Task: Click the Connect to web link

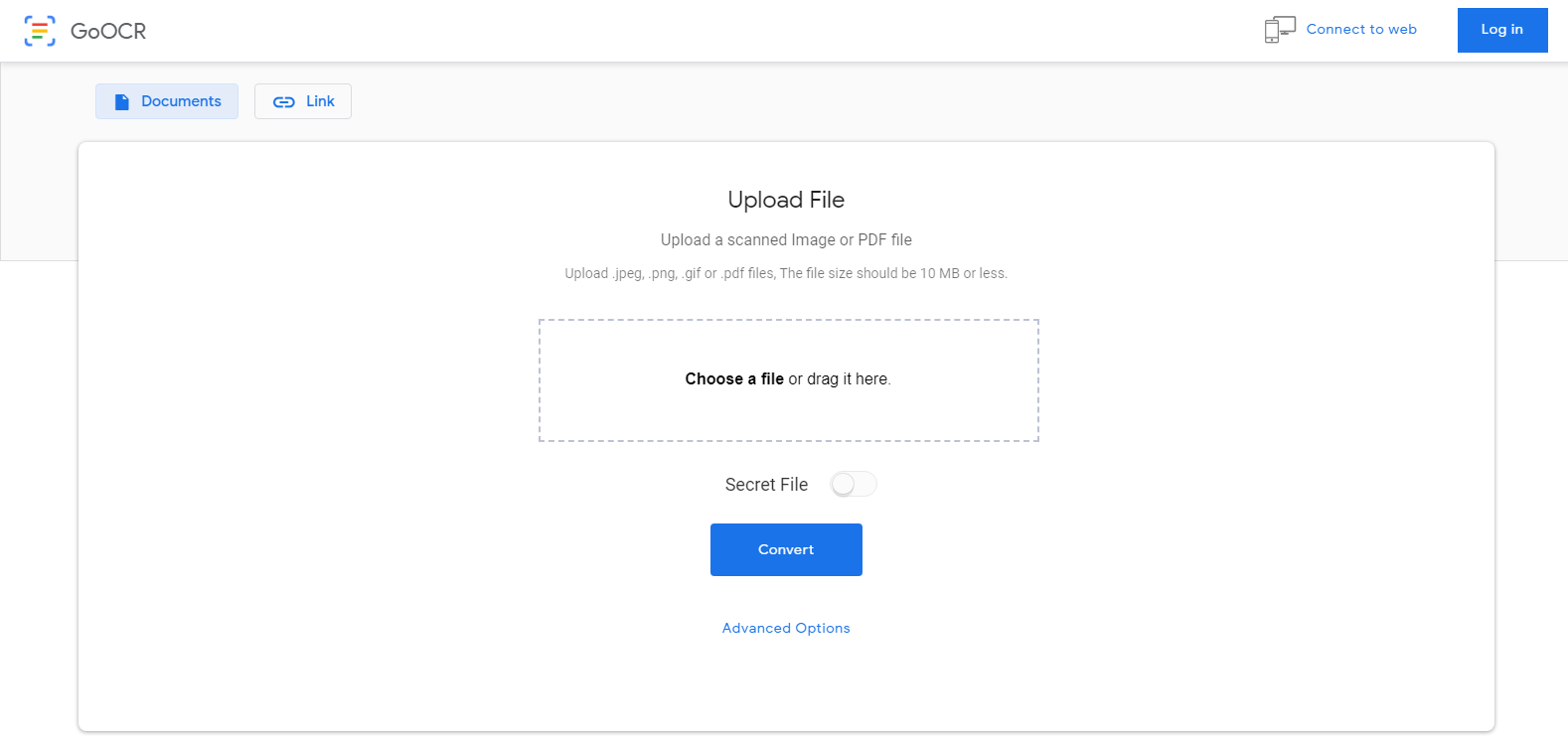Action: click(1361, 29)
